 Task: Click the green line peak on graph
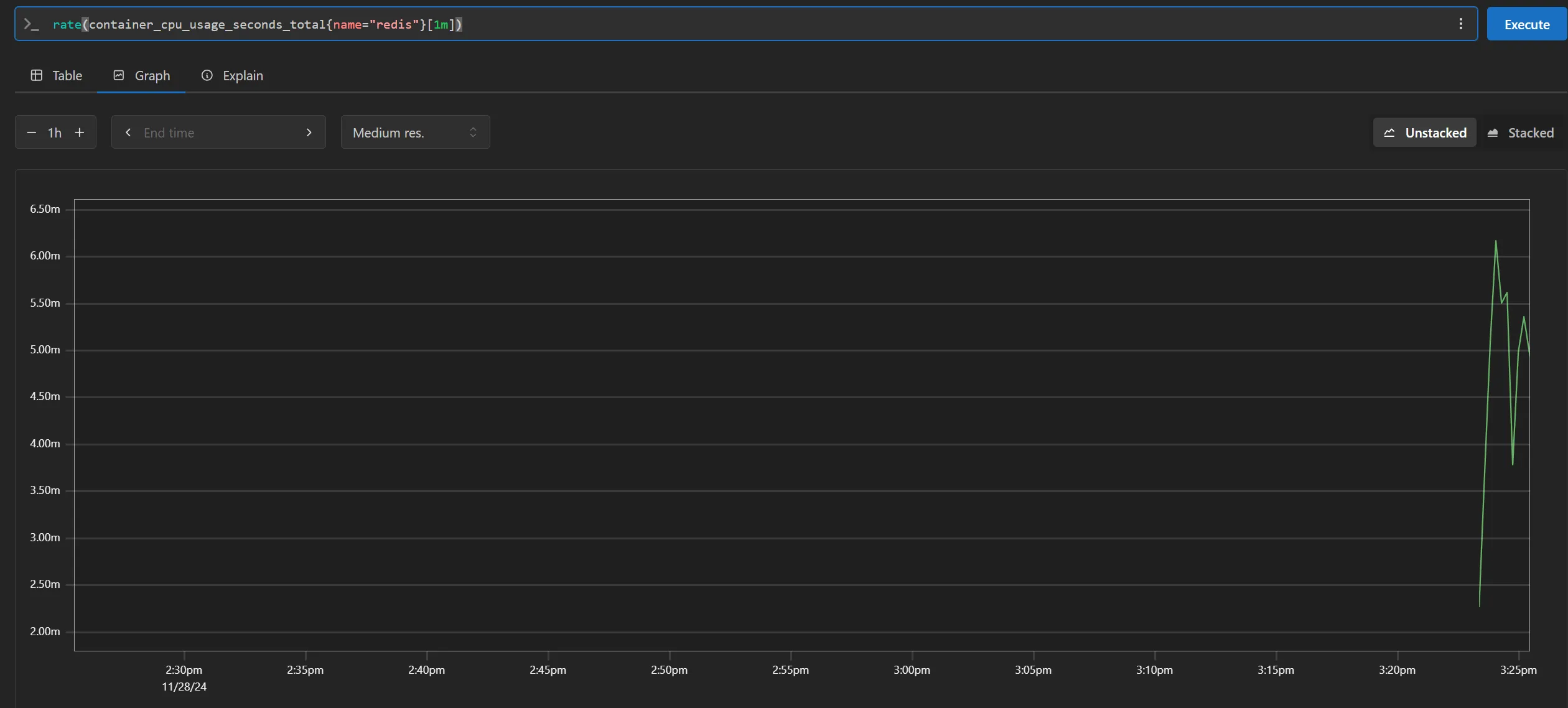pyautogui.click(x=1496, y=241)
